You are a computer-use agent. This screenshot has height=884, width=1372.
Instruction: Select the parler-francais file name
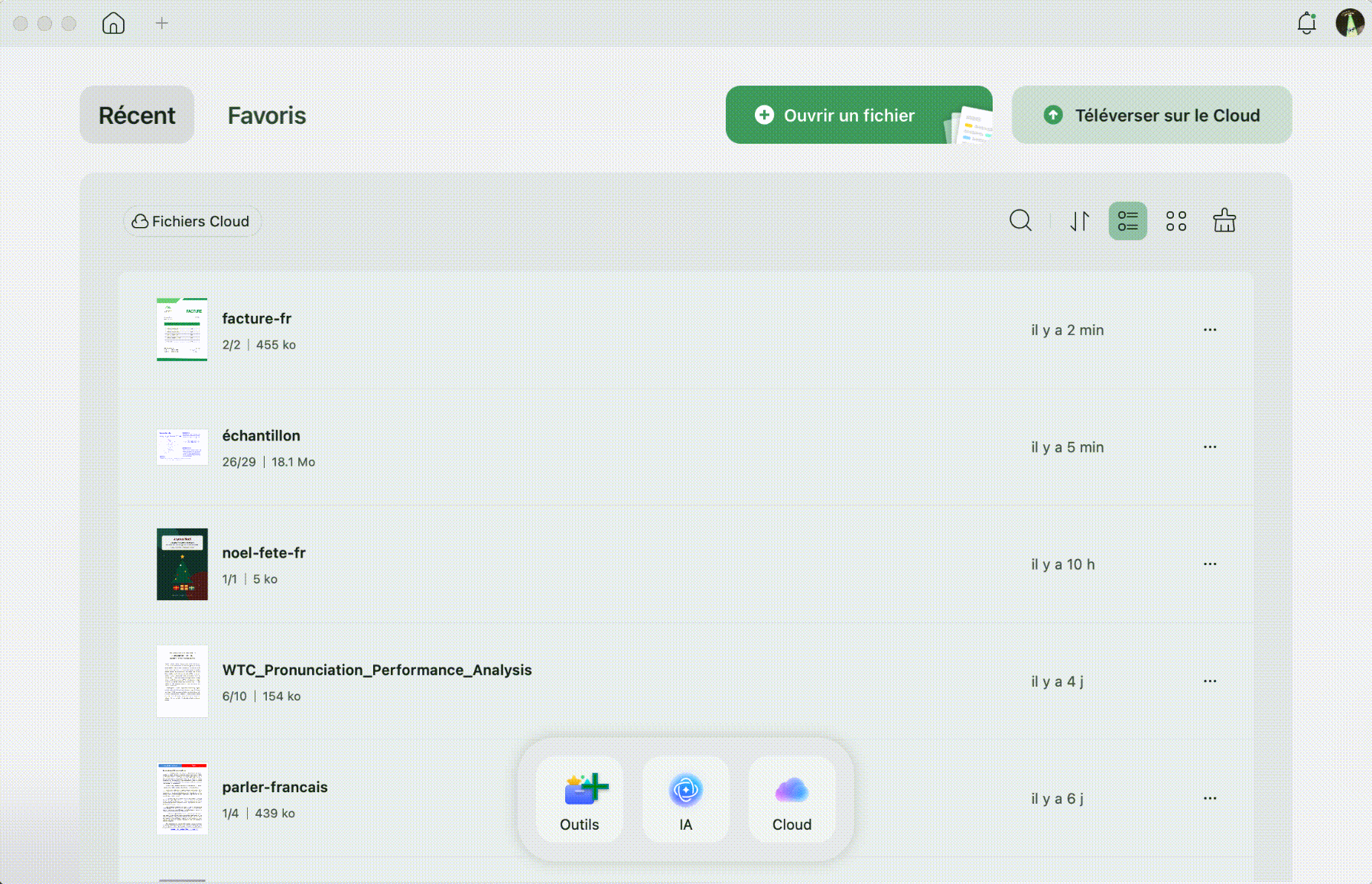click(275, 787)
